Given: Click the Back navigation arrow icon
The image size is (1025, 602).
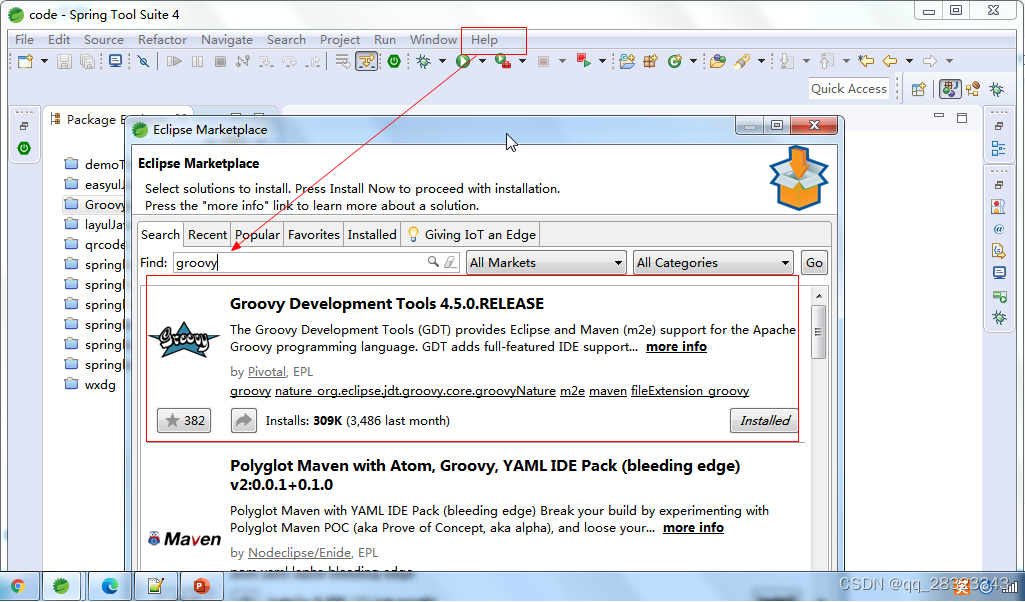Looking at the screenshot, I should click(x=890, y=61).
